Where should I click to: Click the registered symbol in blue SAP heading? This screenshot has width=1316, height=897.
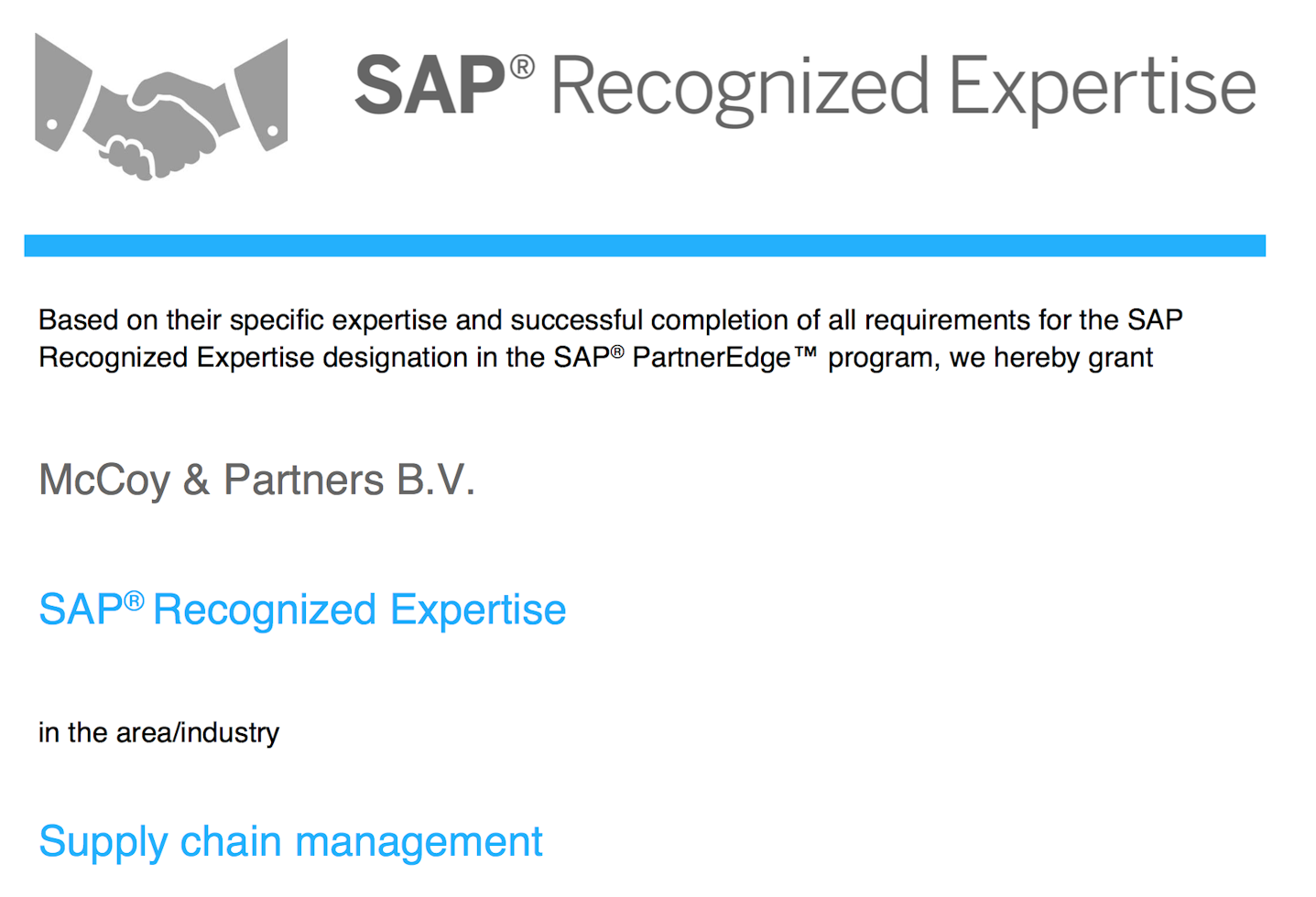134,600
